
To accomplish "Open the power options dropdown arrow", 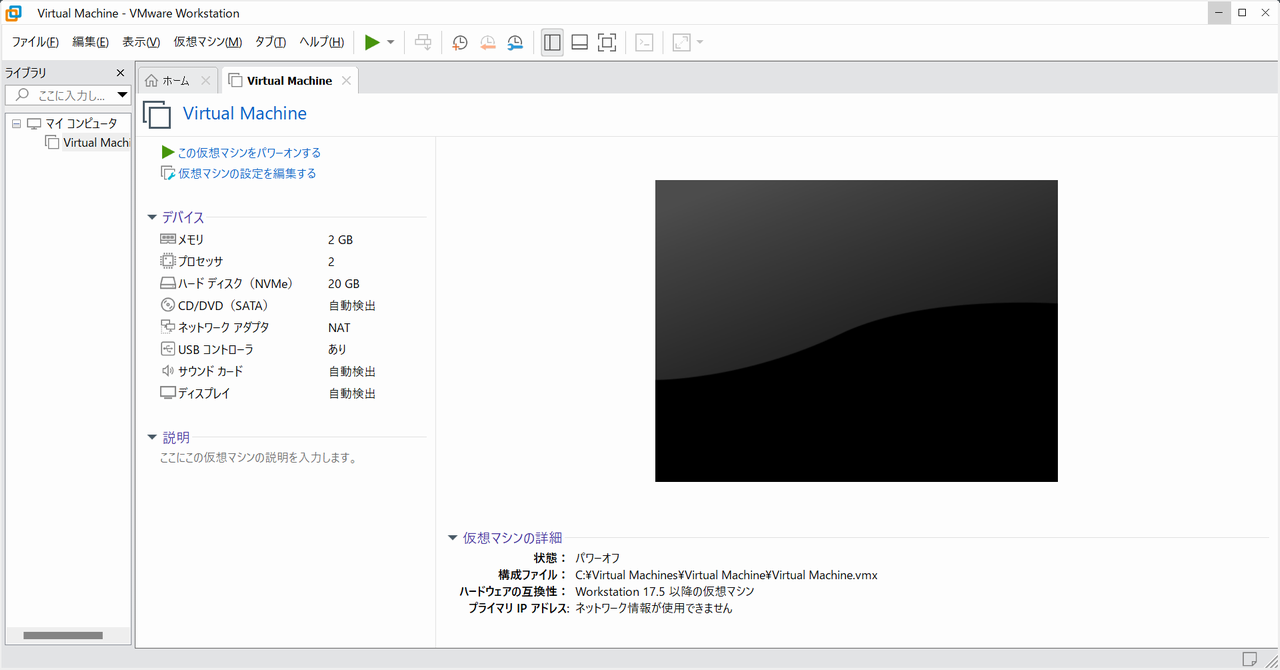I will click(391, 42).
